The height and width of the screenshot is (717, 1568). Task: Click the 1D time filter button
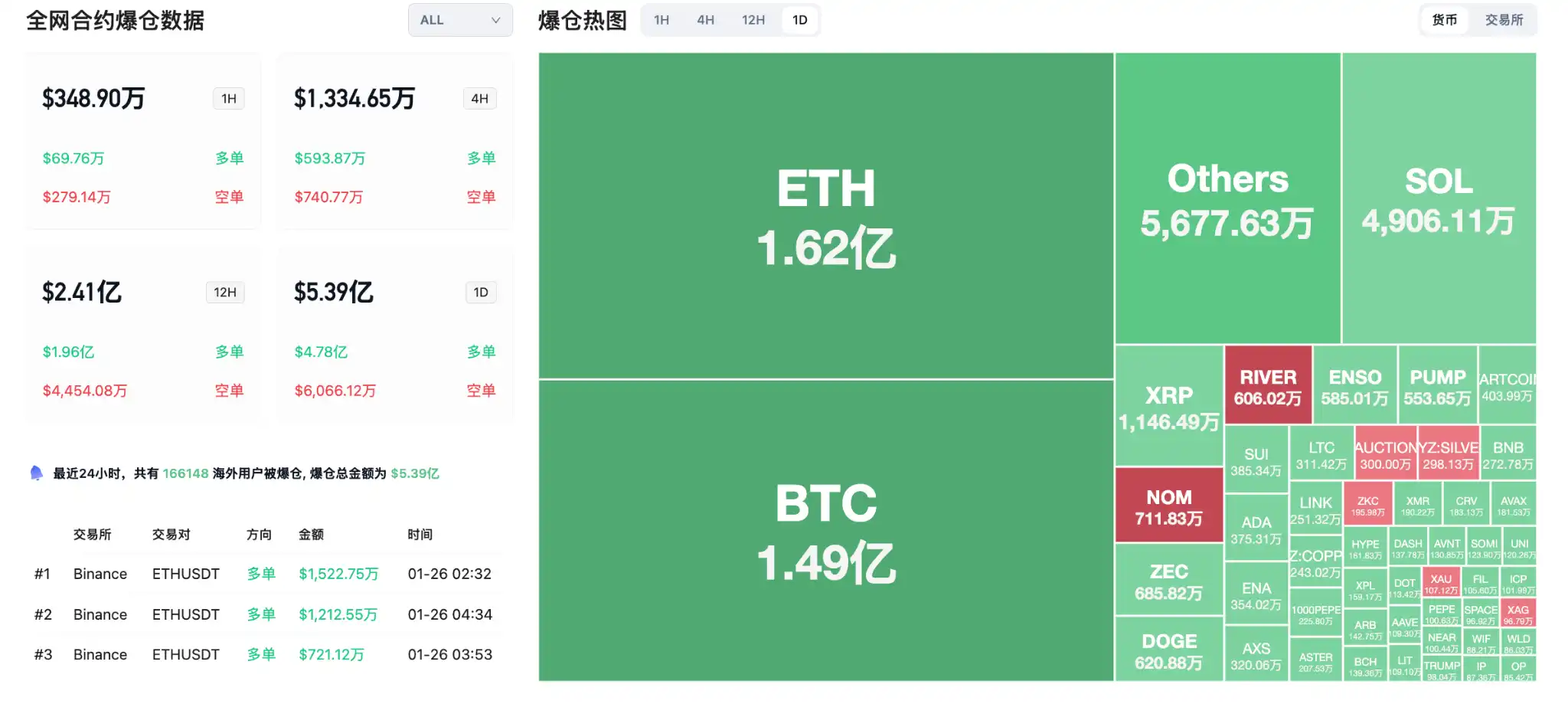[x=799, y=20]
